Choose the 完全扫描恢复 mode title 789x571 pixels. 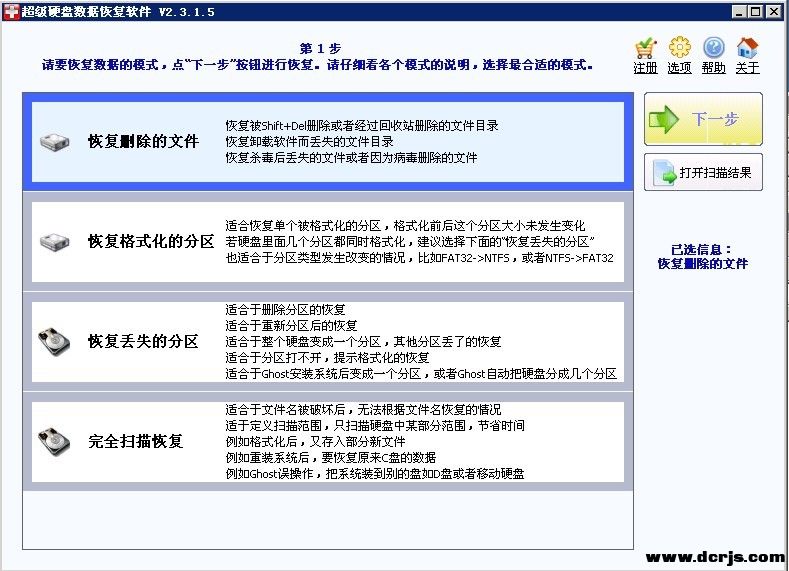136,441
